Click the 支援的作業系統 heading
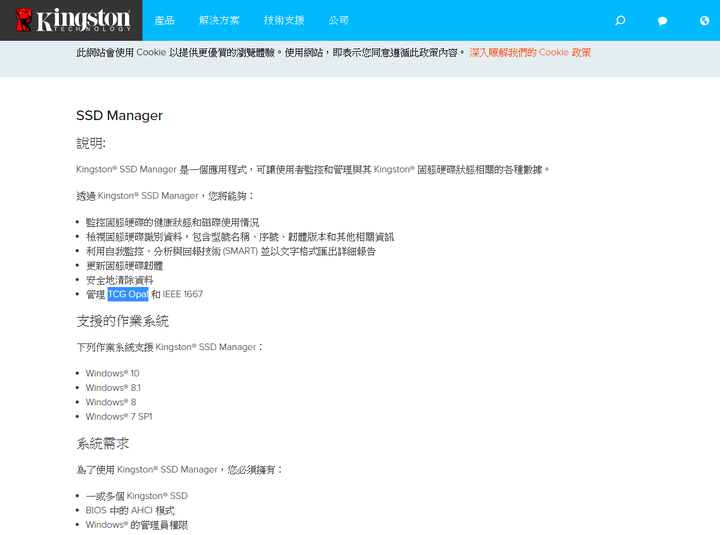The image size is (720, 535). coord(123,321)
